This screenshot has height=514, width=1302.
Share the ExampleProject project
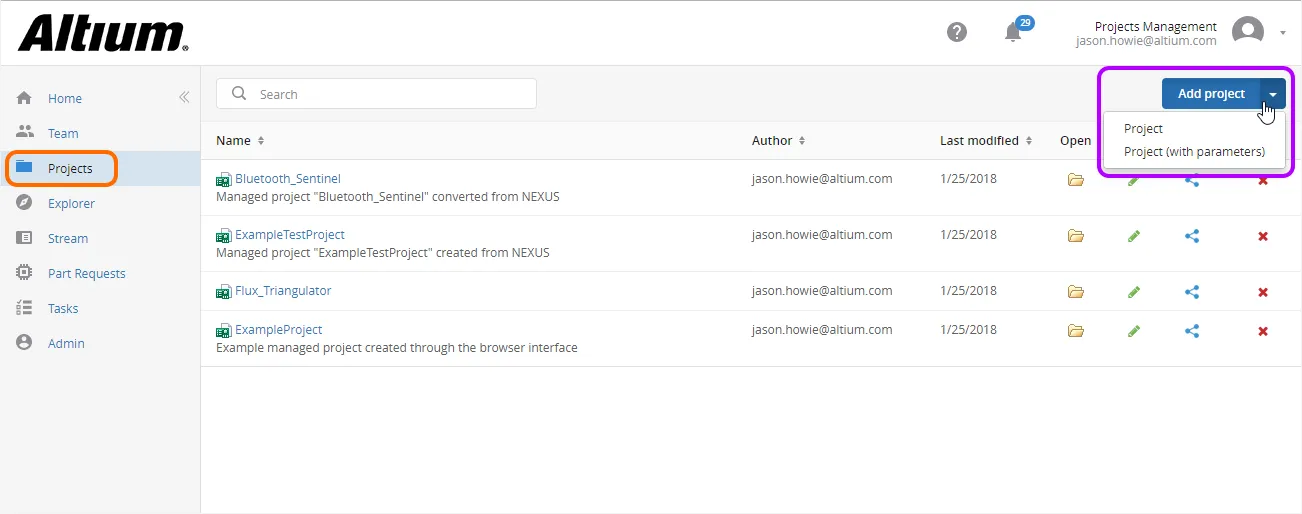click(1192, 331)
